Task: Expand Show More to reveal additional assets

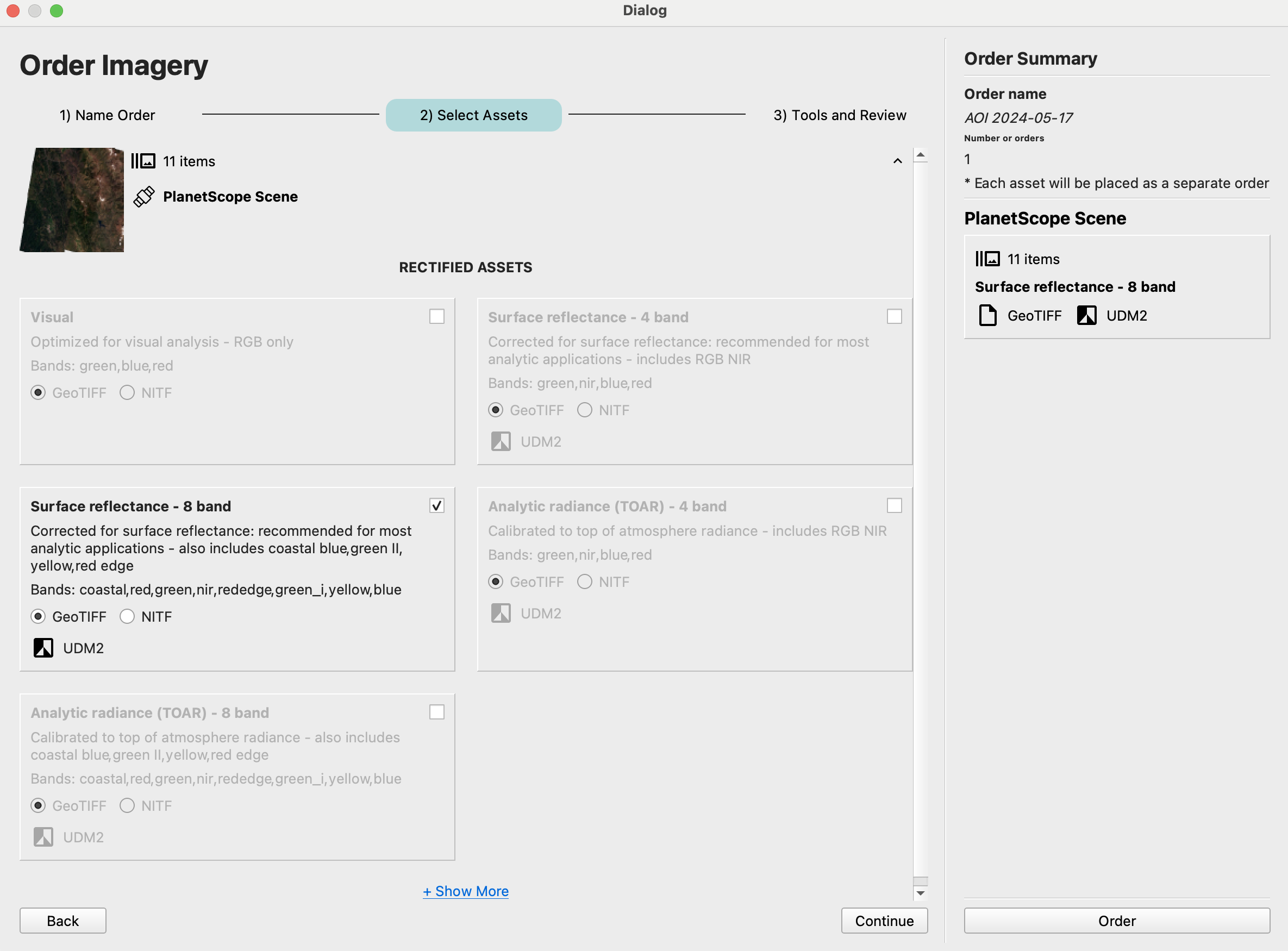Action: click(x=466, y=891)
